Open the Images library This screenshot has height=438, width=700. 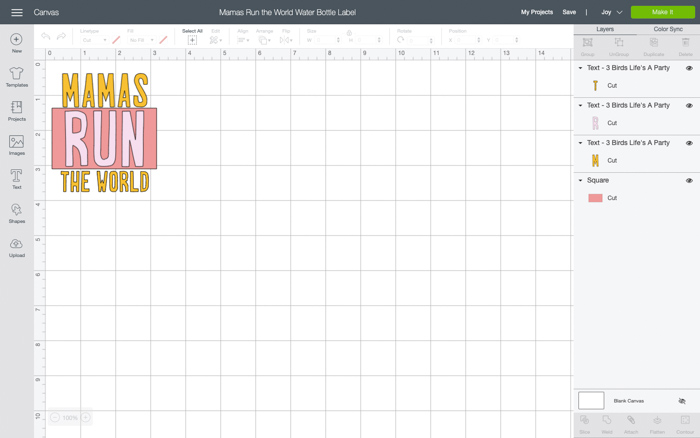[17, 145]
